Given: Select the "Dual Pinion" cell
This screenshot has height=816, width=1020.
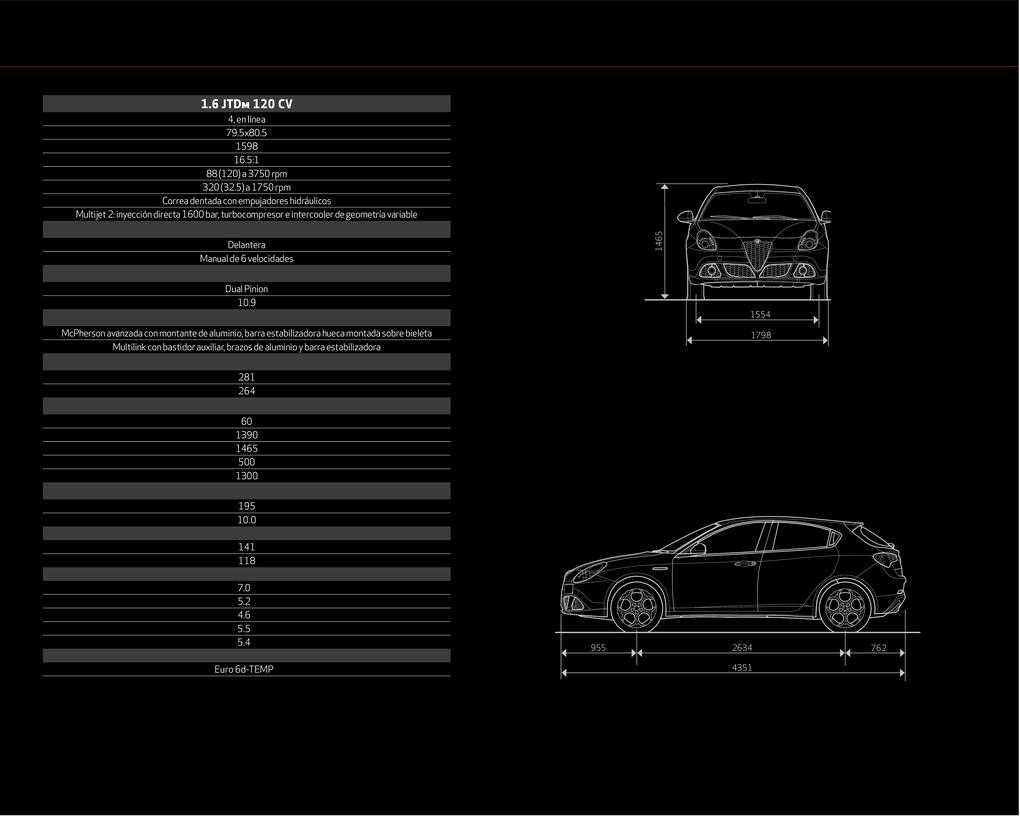Looking at the screenshot, I should (247, 289).
